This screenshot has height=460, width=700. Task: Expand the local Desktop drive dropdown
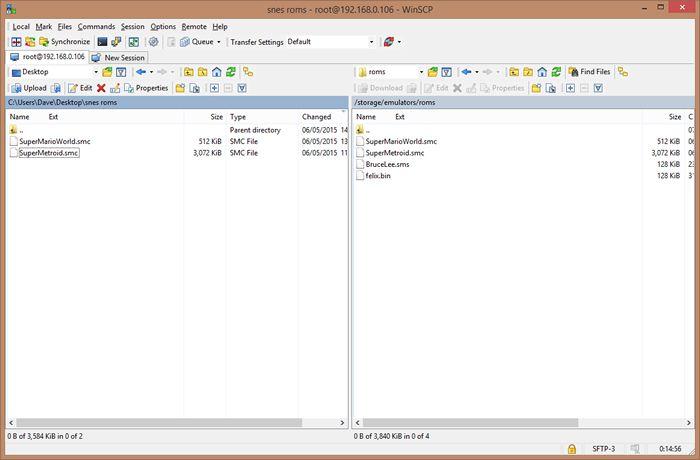tap(95, 72)
